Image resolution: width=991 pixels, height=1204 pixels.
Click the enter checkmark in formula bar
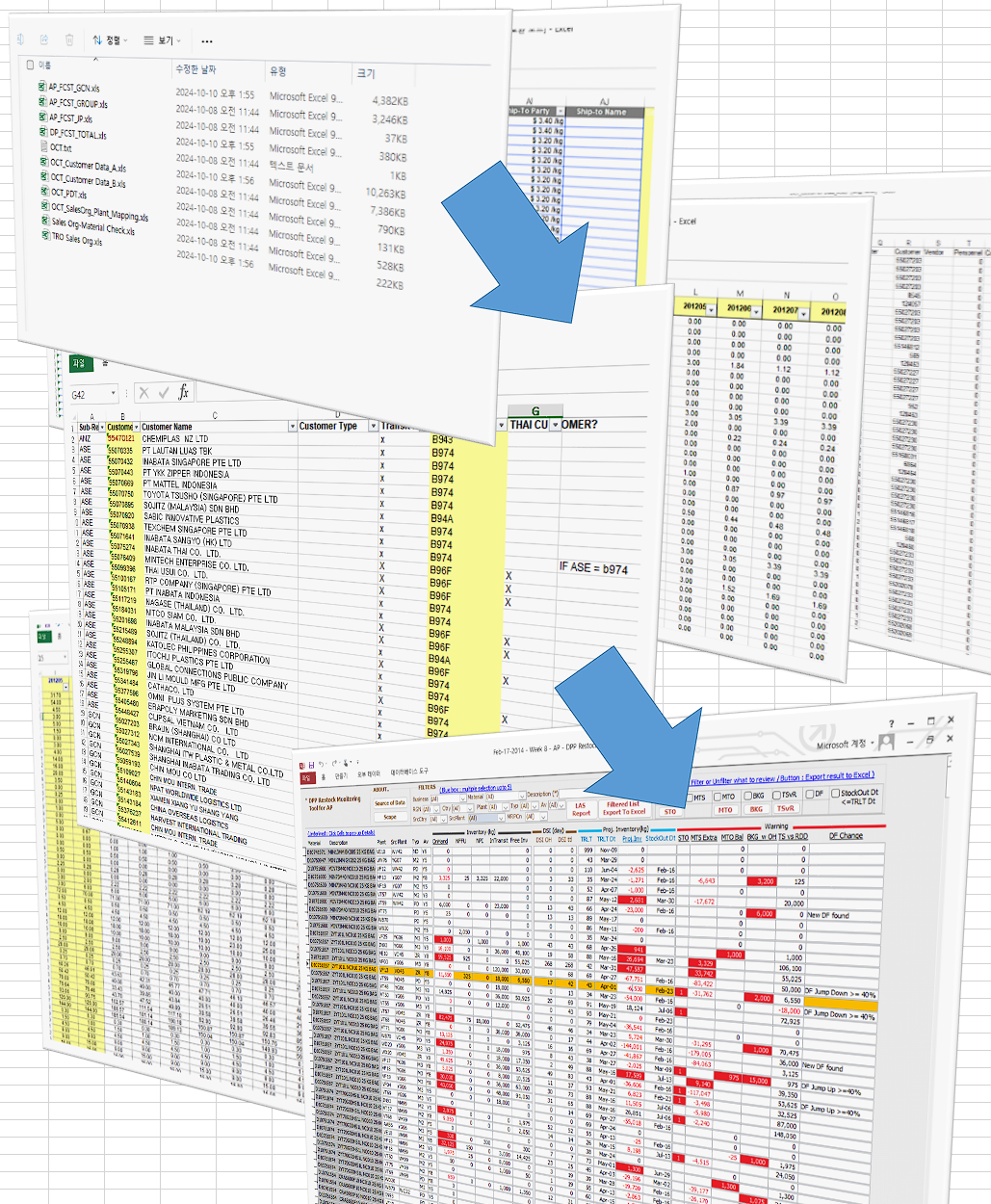coord(163,393)
